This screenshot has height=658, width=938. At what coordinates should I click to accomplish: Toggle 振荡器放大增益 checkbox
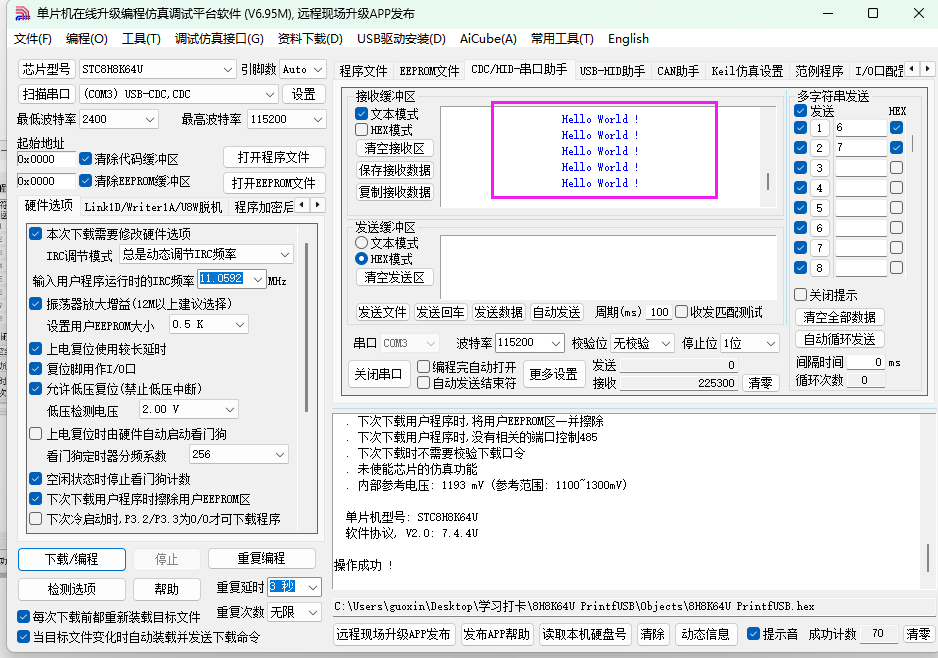pos(36,303)
